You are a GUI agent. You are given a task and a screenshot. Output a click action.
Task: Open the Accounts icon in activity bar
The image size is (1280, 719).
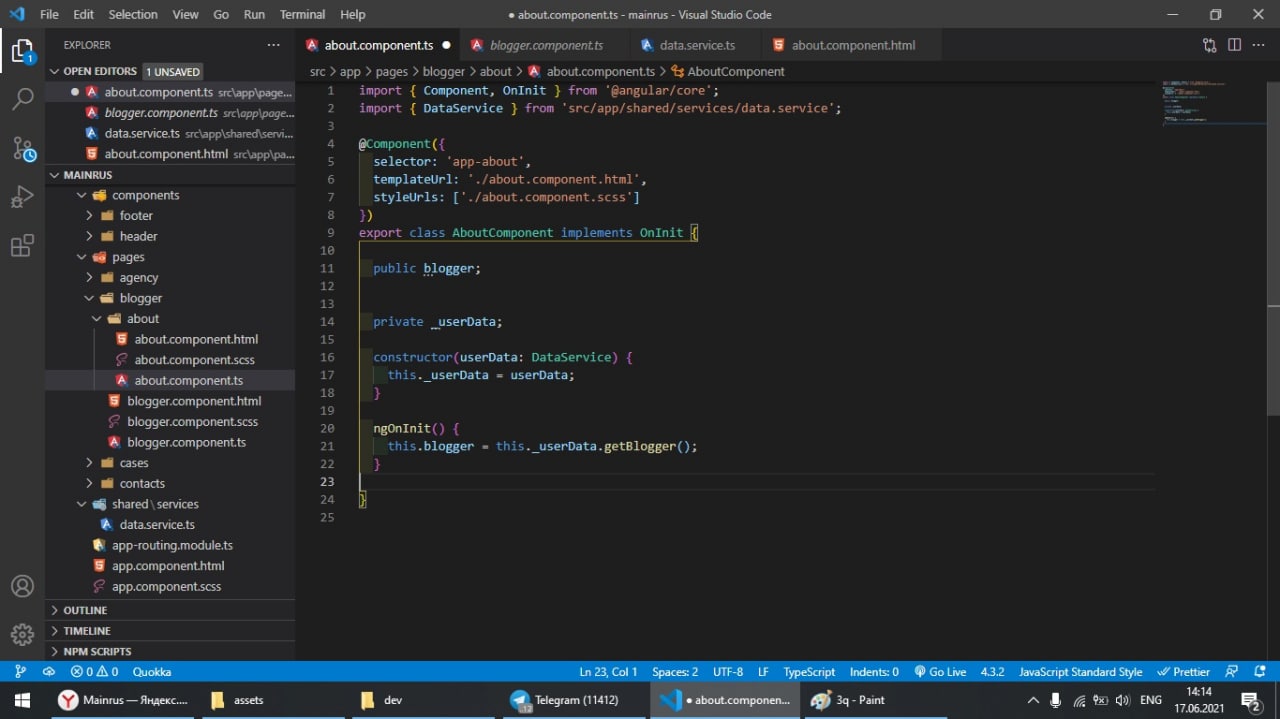tap(22, 586)
